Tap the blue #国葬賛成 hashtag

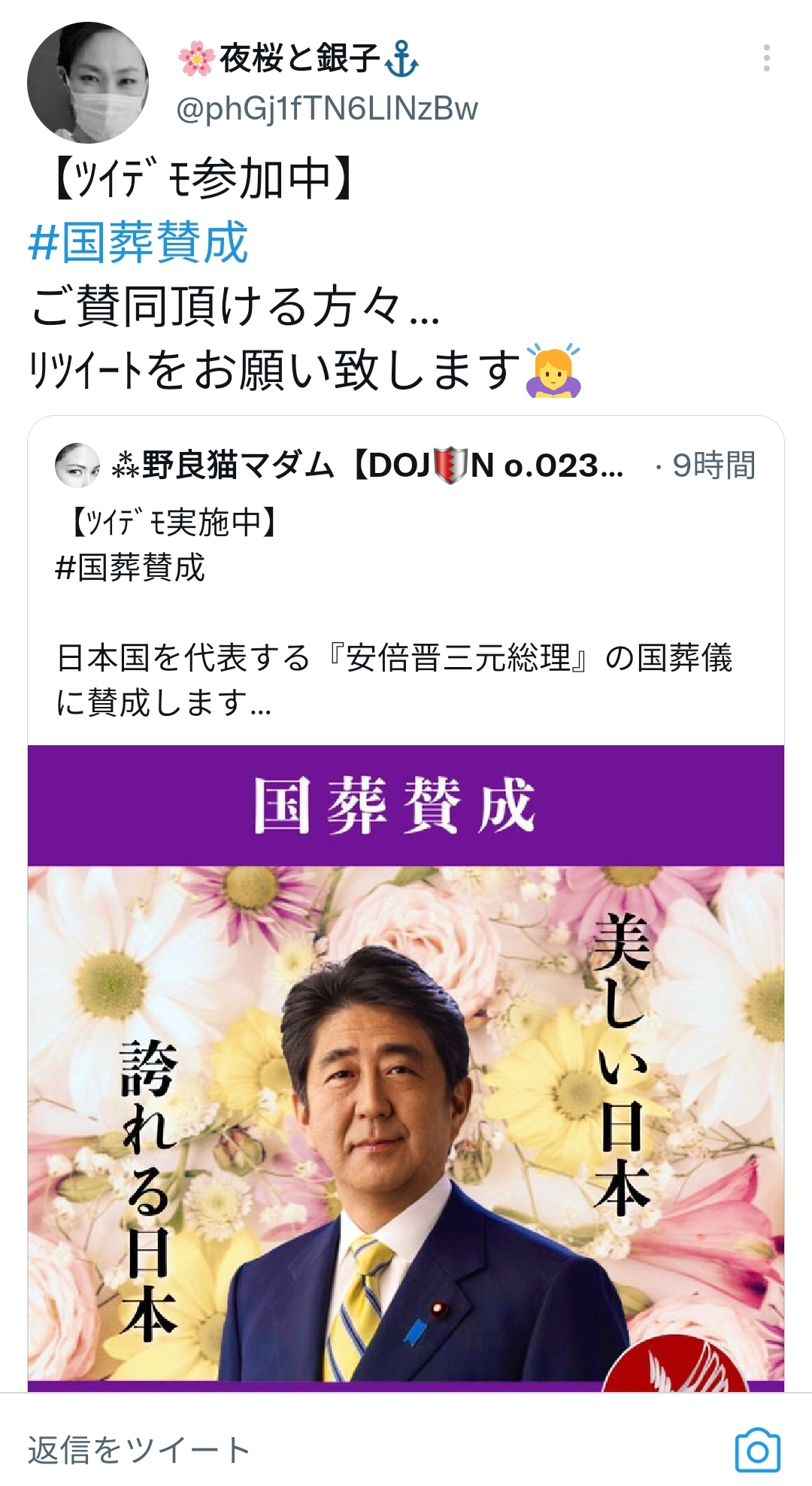point(138,242)
